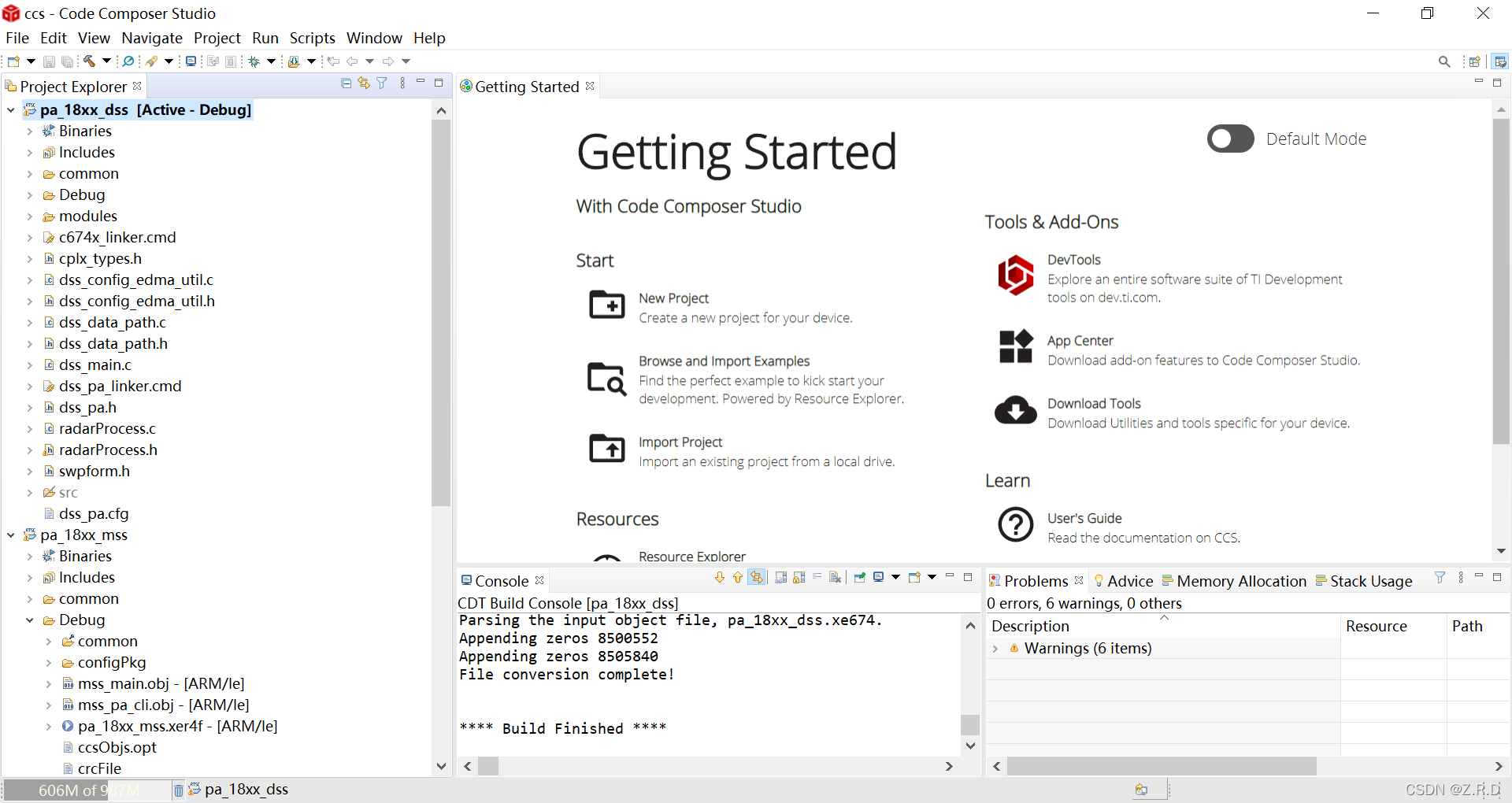Open the Scripts menu
The image size is (1512, 803).
point(312,38)
